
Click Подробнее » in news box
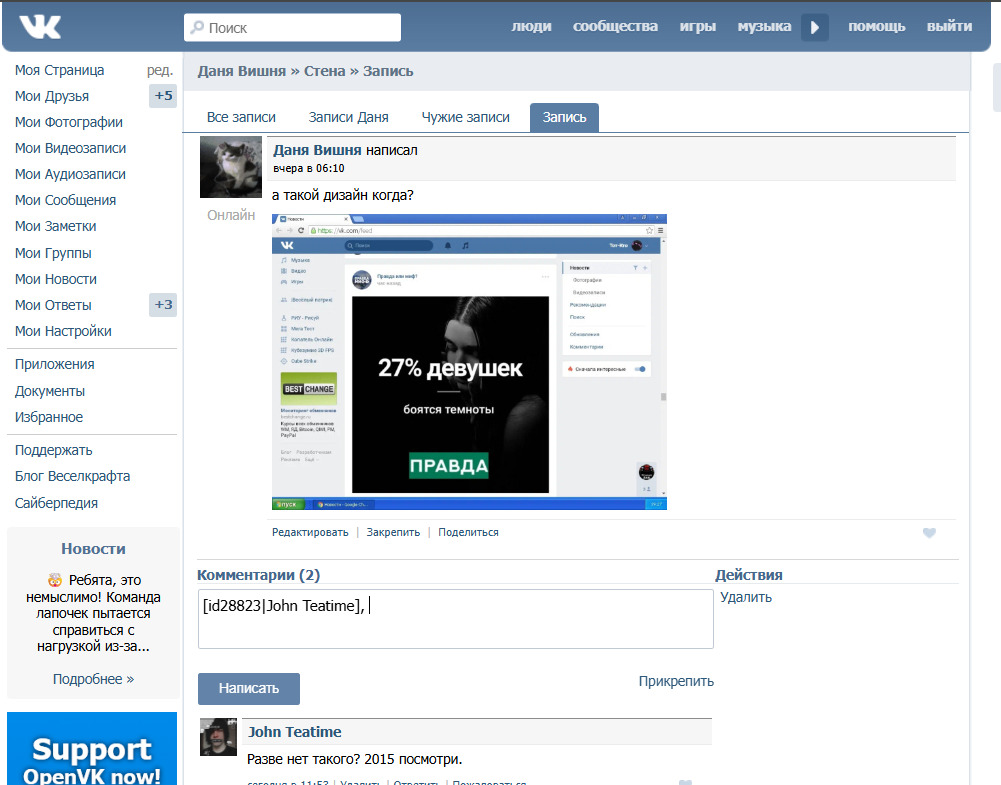click(93, 679)
